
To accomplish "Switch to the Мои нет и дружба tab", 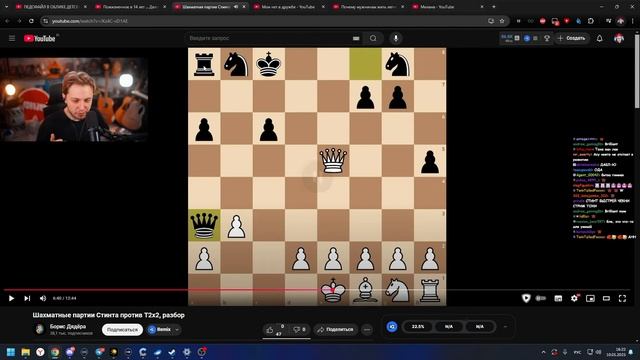I will tap(288, 7).
